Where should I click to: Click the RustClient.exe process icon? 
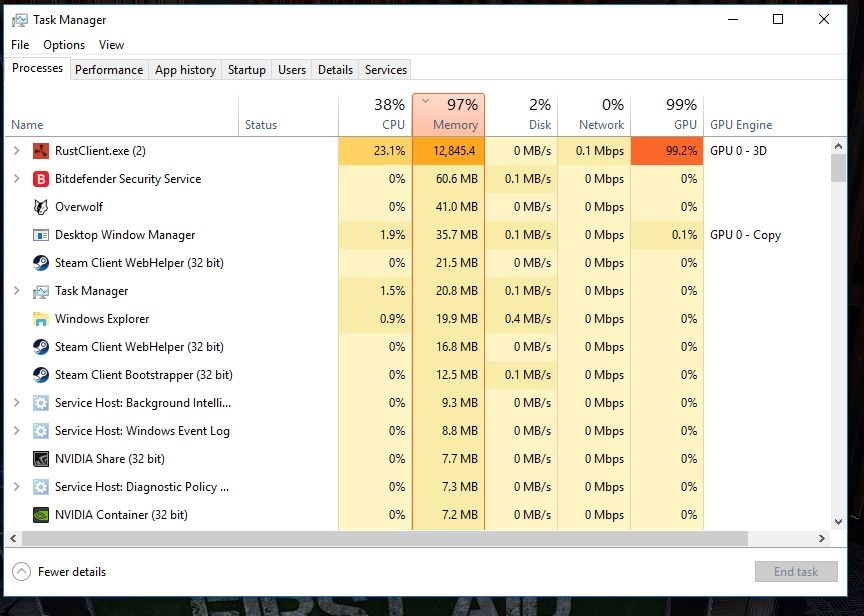coord(41,151)
